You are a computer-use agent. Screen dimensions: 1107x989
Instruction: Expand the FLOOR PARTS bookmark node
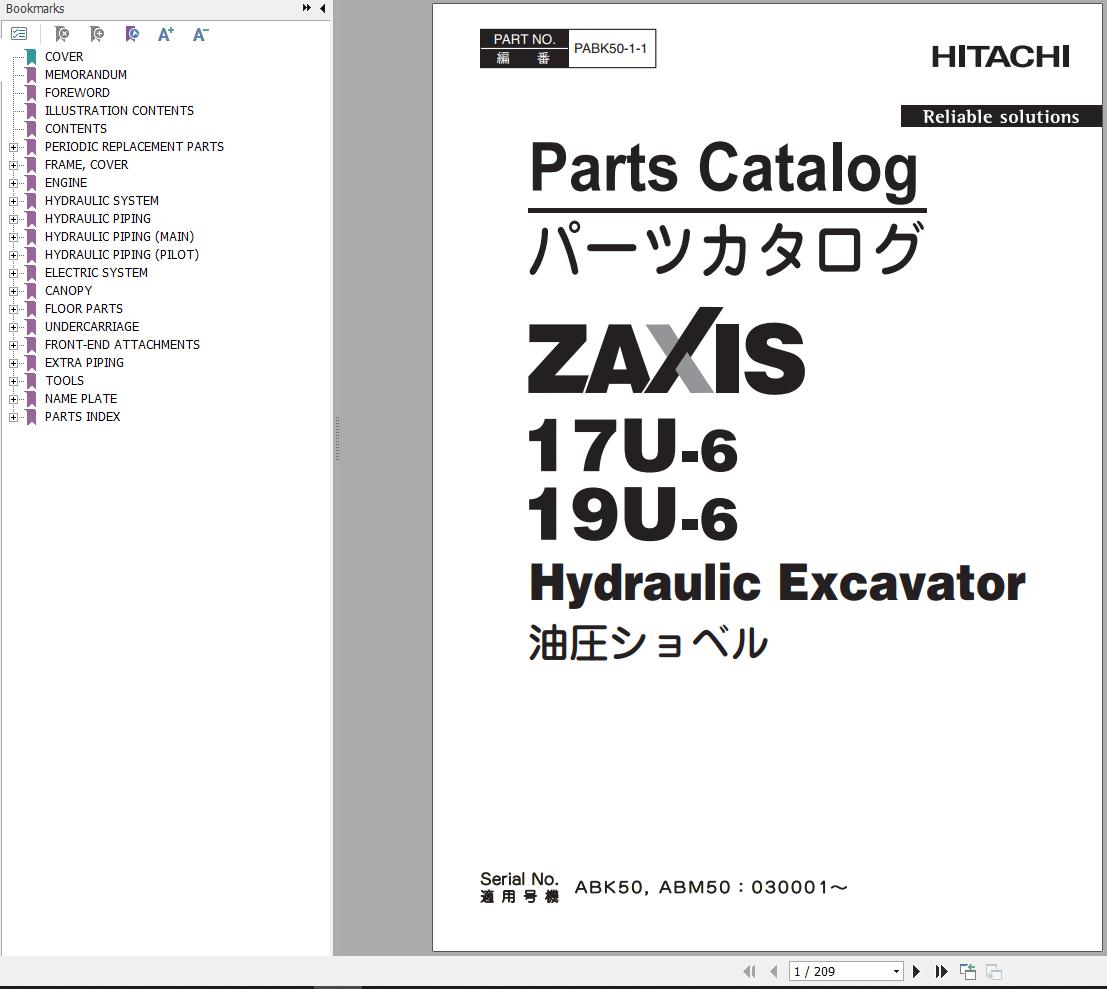click(x=13, y=309)
